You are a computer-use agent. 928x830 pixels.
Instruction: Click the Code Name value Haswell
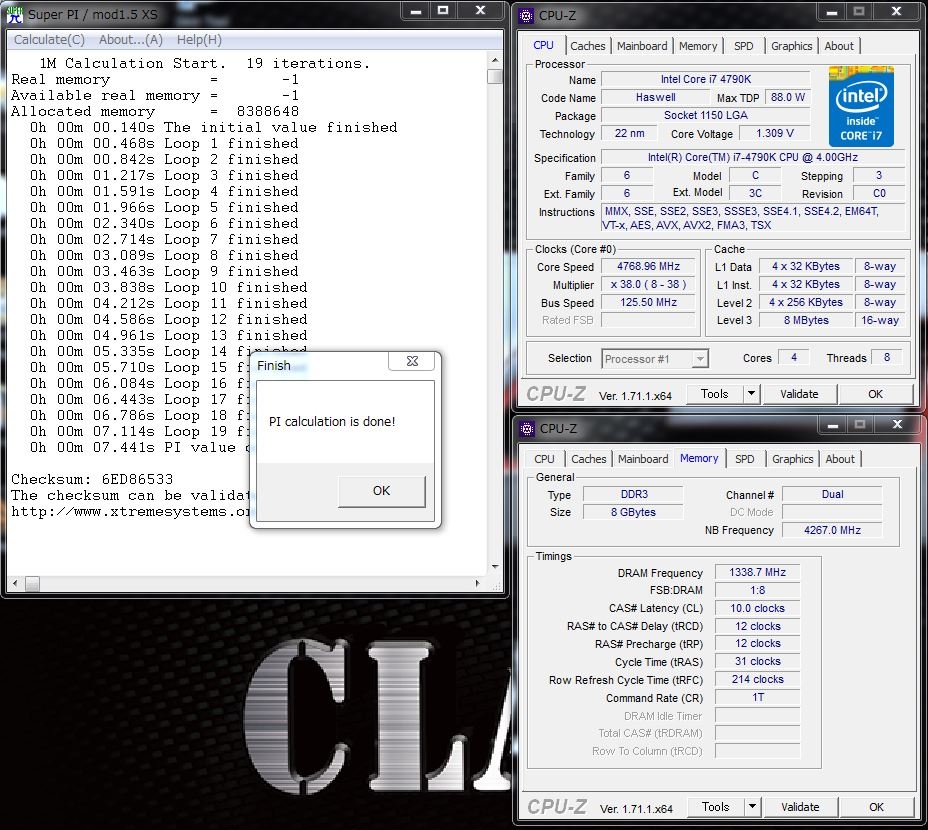tap(655, 97)
